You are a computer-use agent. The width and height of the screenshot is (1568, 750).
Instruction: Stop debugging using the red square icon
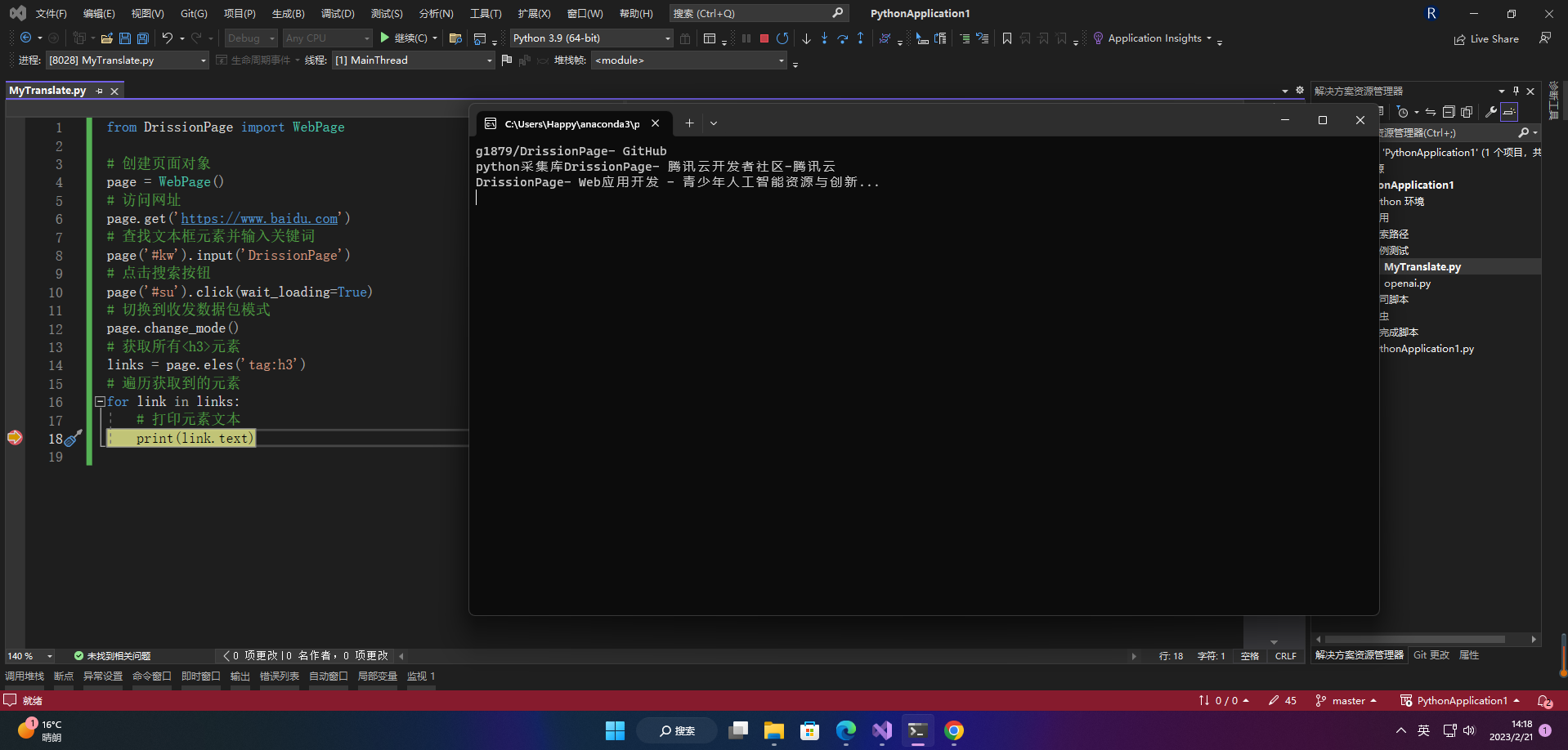[x=764, y=38]
